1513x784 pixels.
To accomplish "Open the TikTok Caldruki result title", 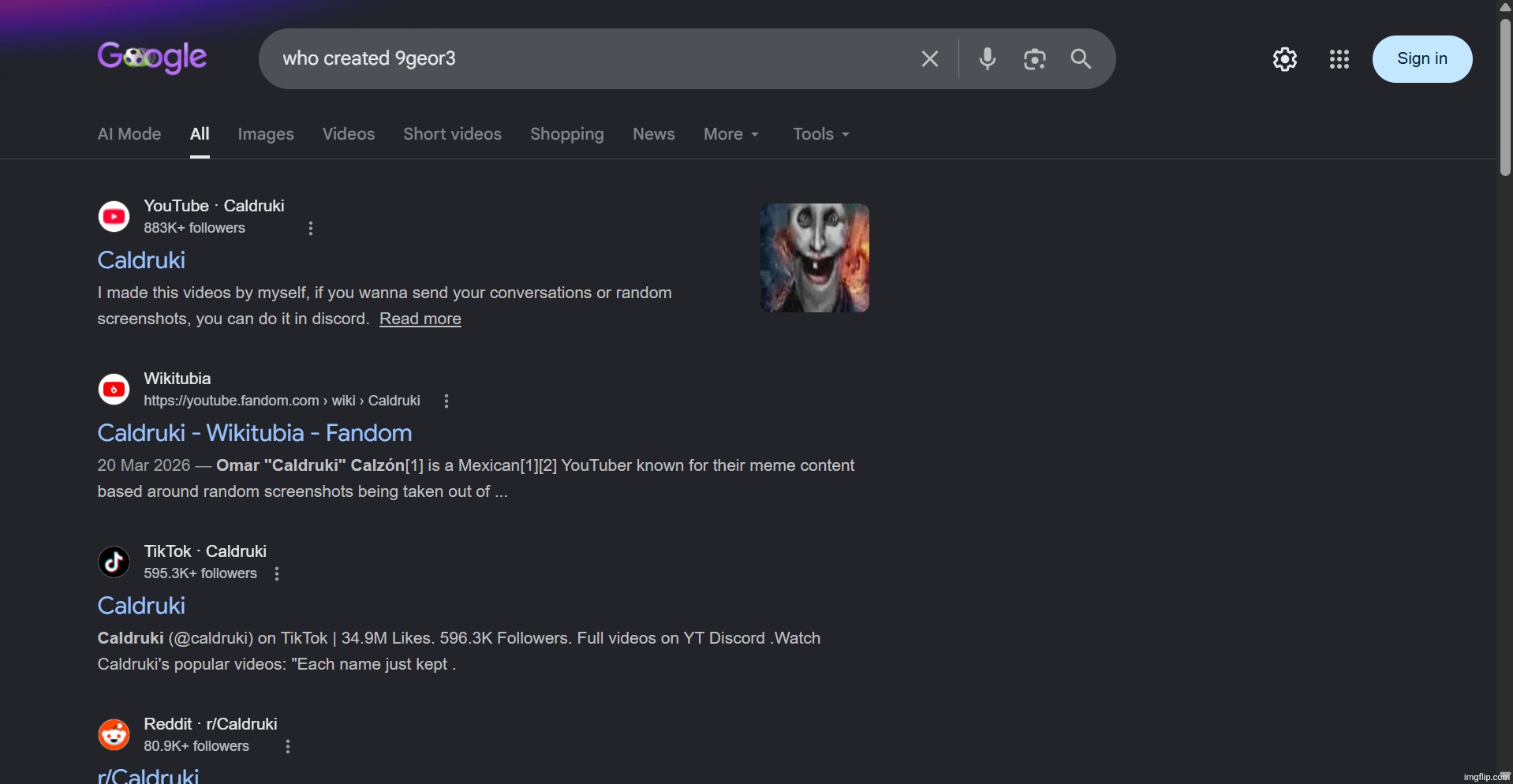I will pyautogui.click(x=141, y=606).
